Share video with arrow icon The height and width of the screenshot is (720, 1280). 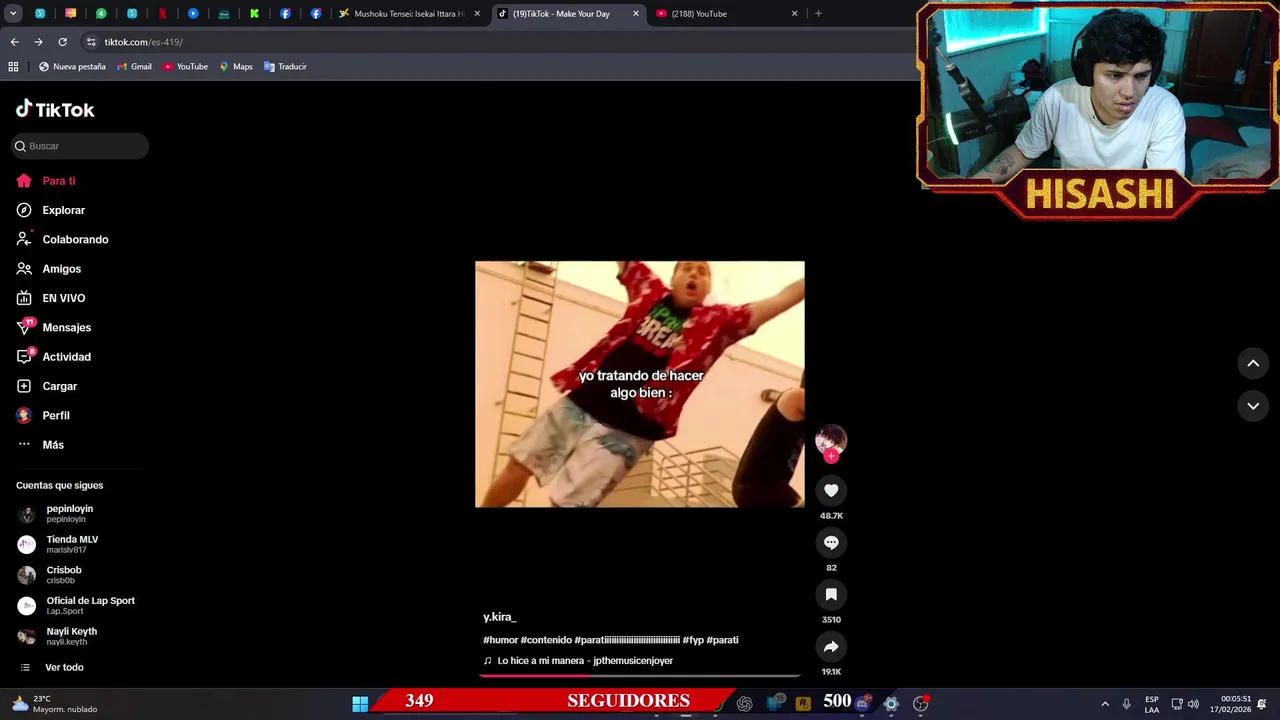point(831,646)
